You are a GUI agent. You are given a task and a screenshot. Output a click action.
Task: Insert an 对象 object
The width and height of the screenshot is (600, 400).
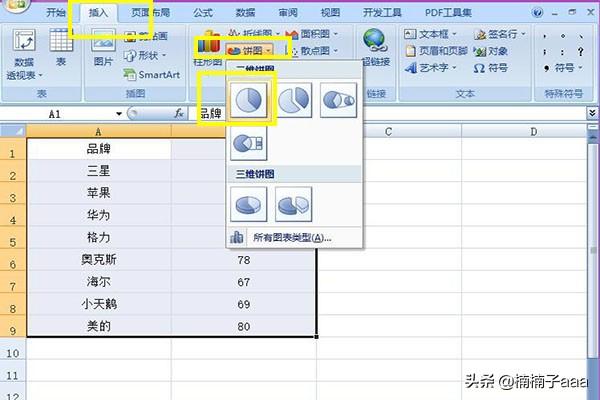pyautogui.click(x=490, y=51)
